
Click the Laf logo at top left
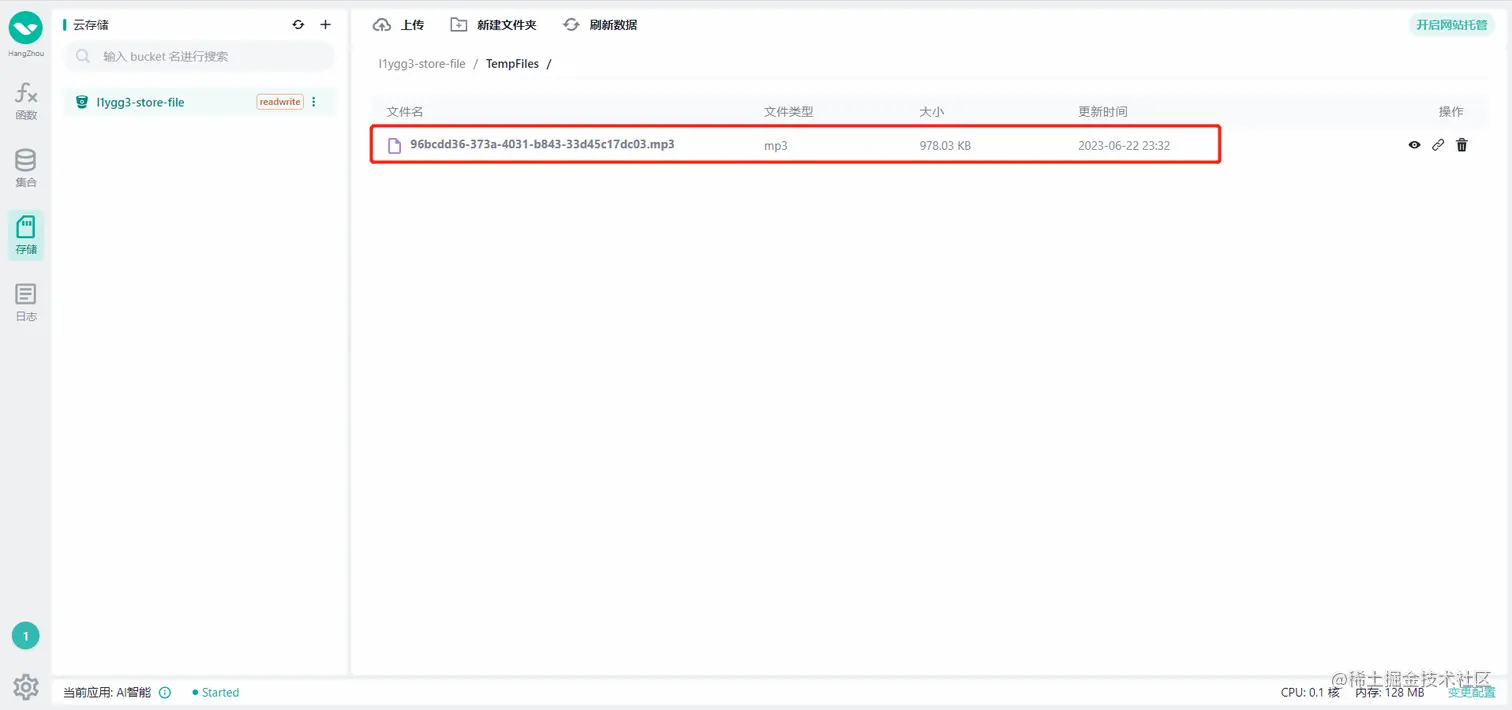pos(26,28)
